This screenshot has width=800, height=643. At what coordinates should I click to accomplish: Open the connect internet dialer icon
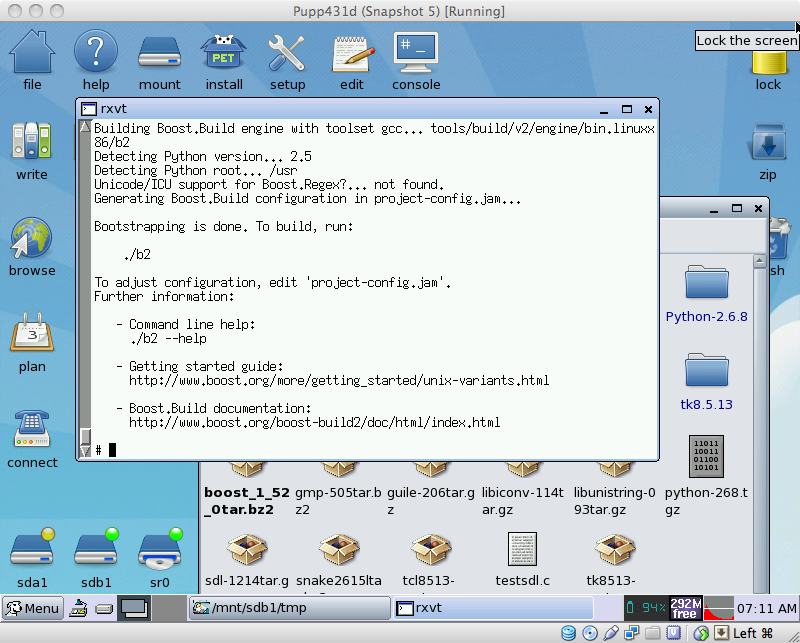(x=32, y=438)
